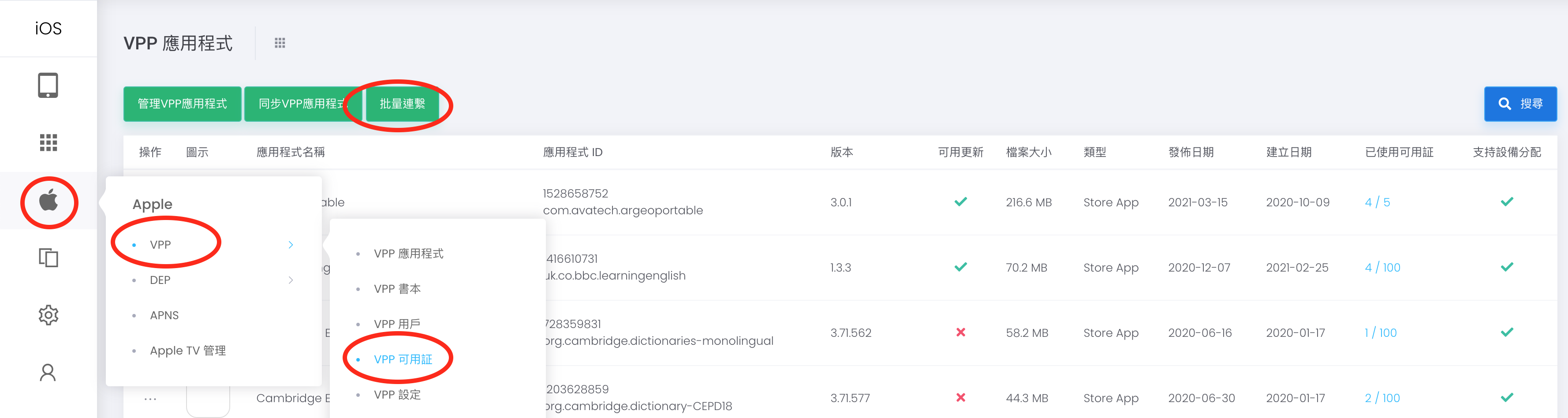The height and width of the screenshot is (418, 1568).
Task: Click the 應用程式名稱 column header
Action: (290, 152)
